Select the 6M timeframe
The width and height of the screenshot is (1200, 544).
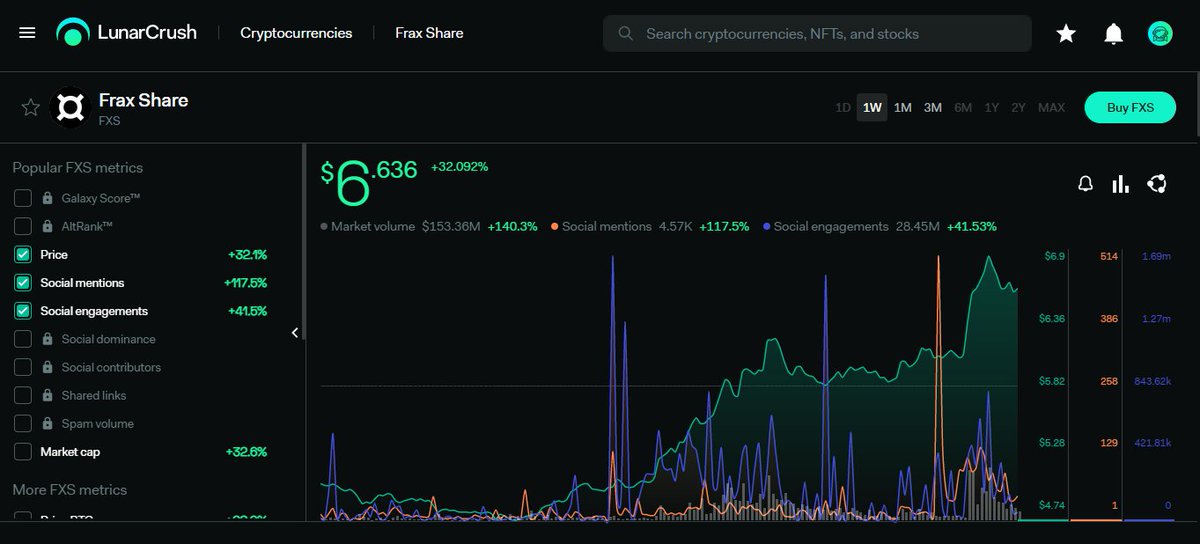pyautogui.click(x=962, y=108)
